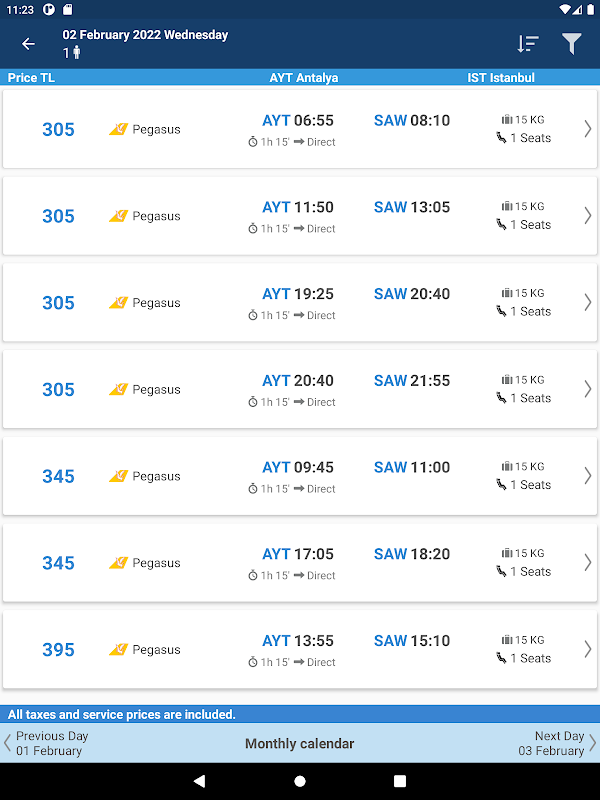
Task: Open the filter funnel icon
Action: 571,44
